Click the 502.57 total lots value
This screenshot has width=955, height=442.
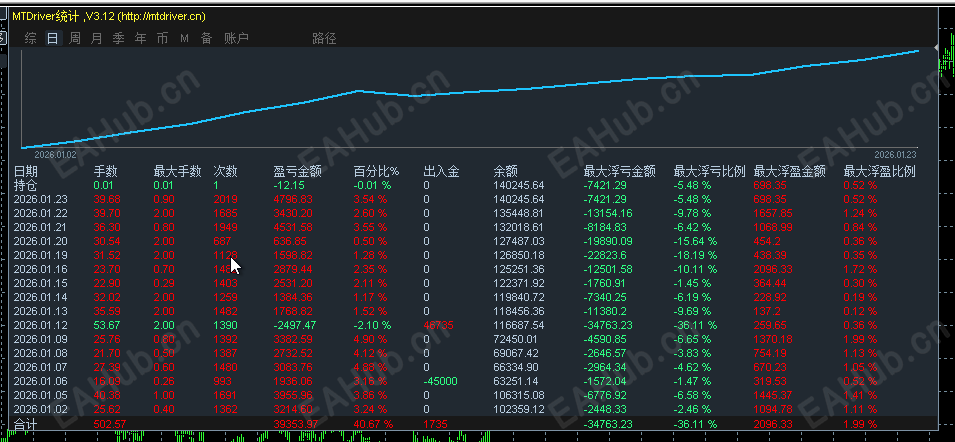point(110,424)
